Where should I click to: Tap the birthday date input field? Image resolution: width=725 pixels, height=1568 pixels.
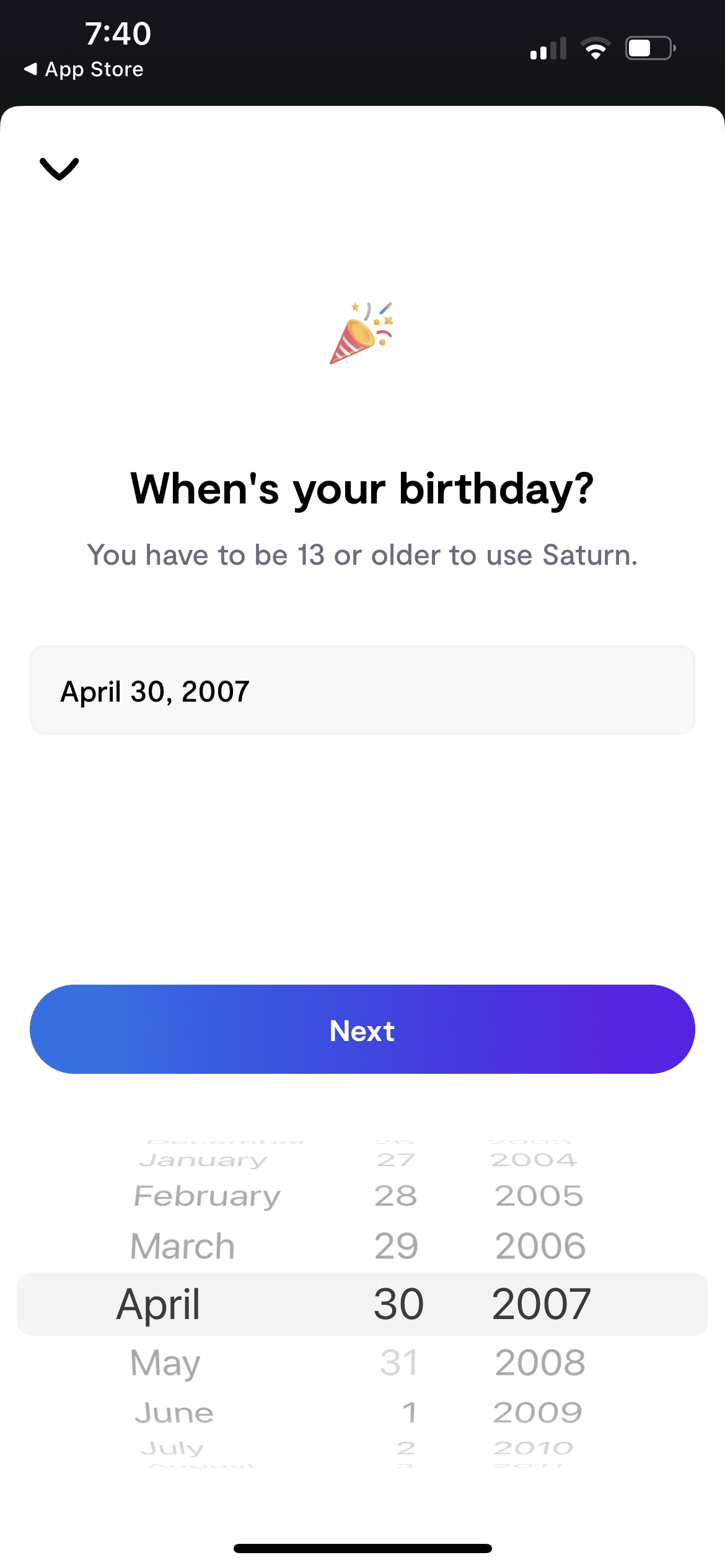[x=362, y=690]
